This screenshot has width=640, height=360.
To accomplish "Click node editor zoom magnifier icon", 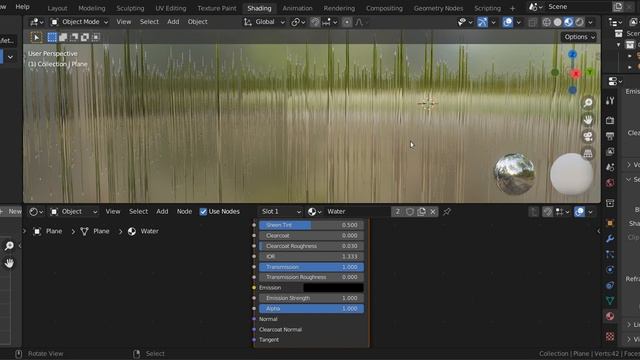I will point(9,246).
